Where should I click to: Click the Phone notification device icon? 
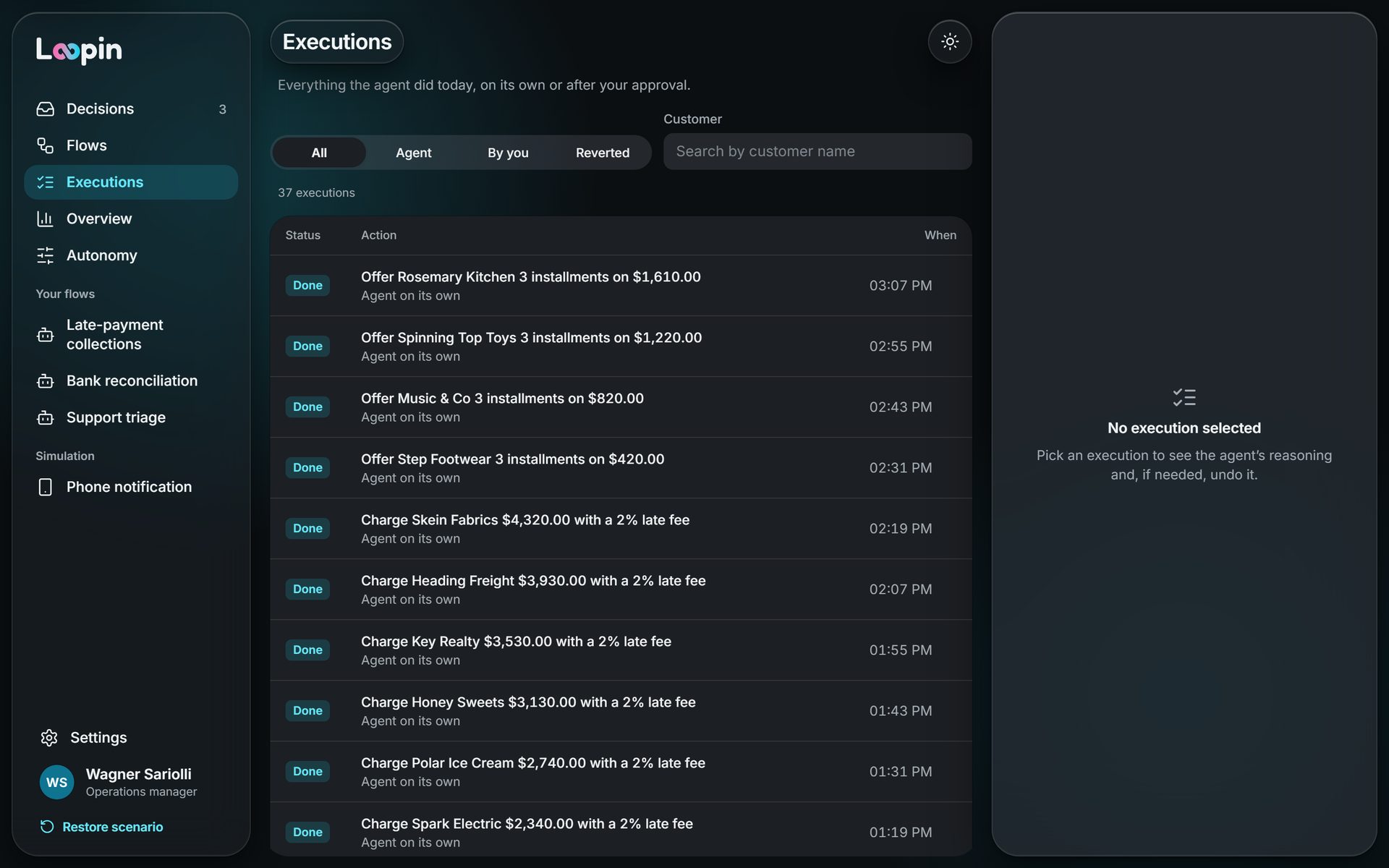[x=45, y=487]
